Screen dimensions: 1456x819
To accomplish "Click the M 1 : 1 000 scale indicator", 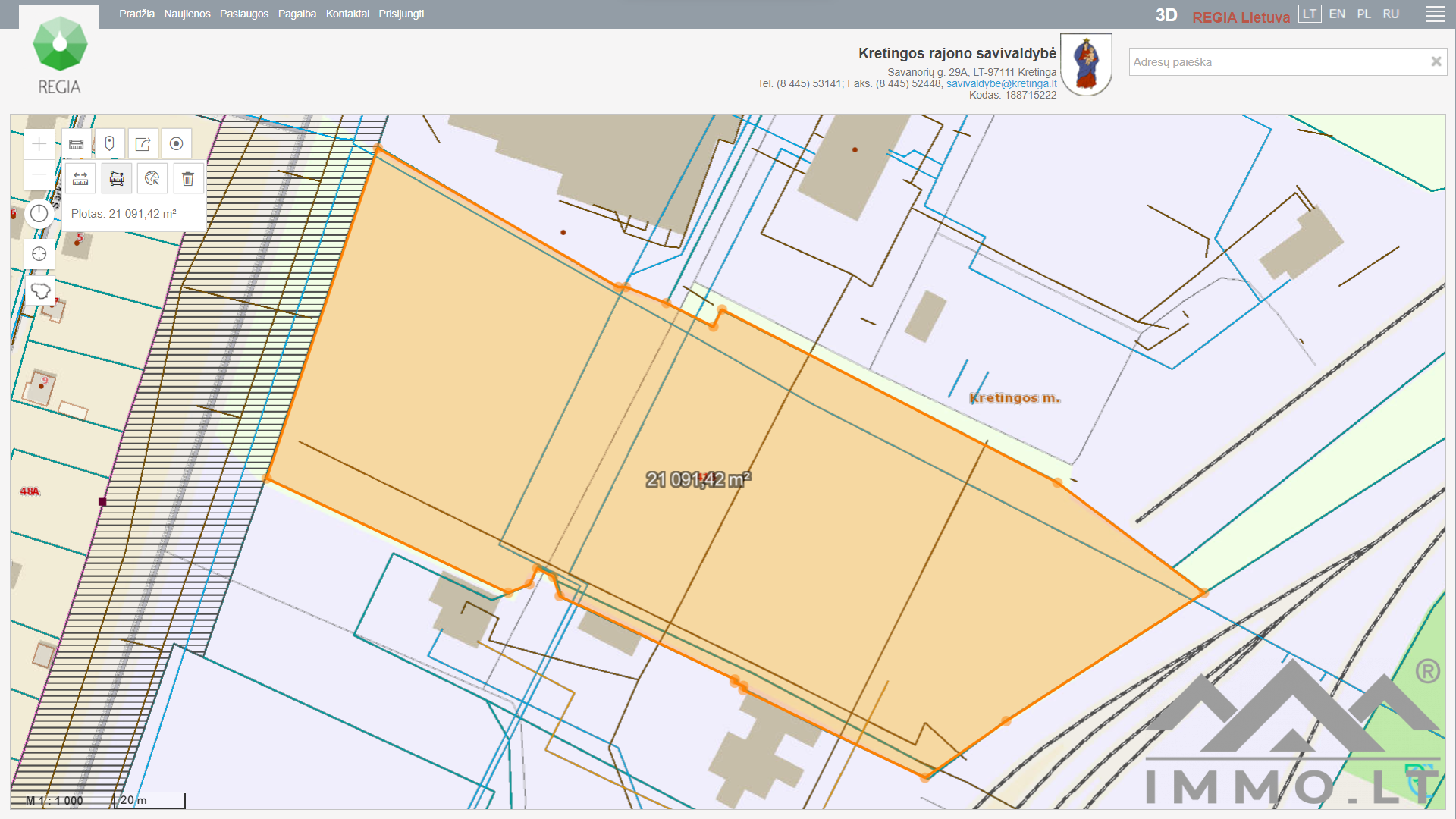I will 55,800.
